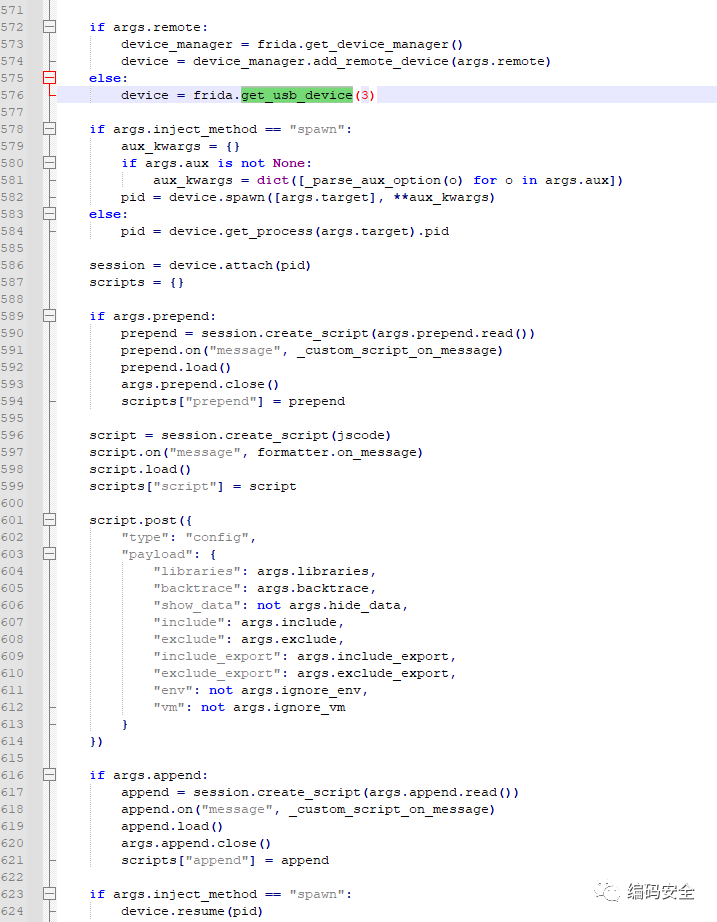Click 'aux_kwargs = {}' on line 579
The image size is (717, 922).
tap(181, 146)
